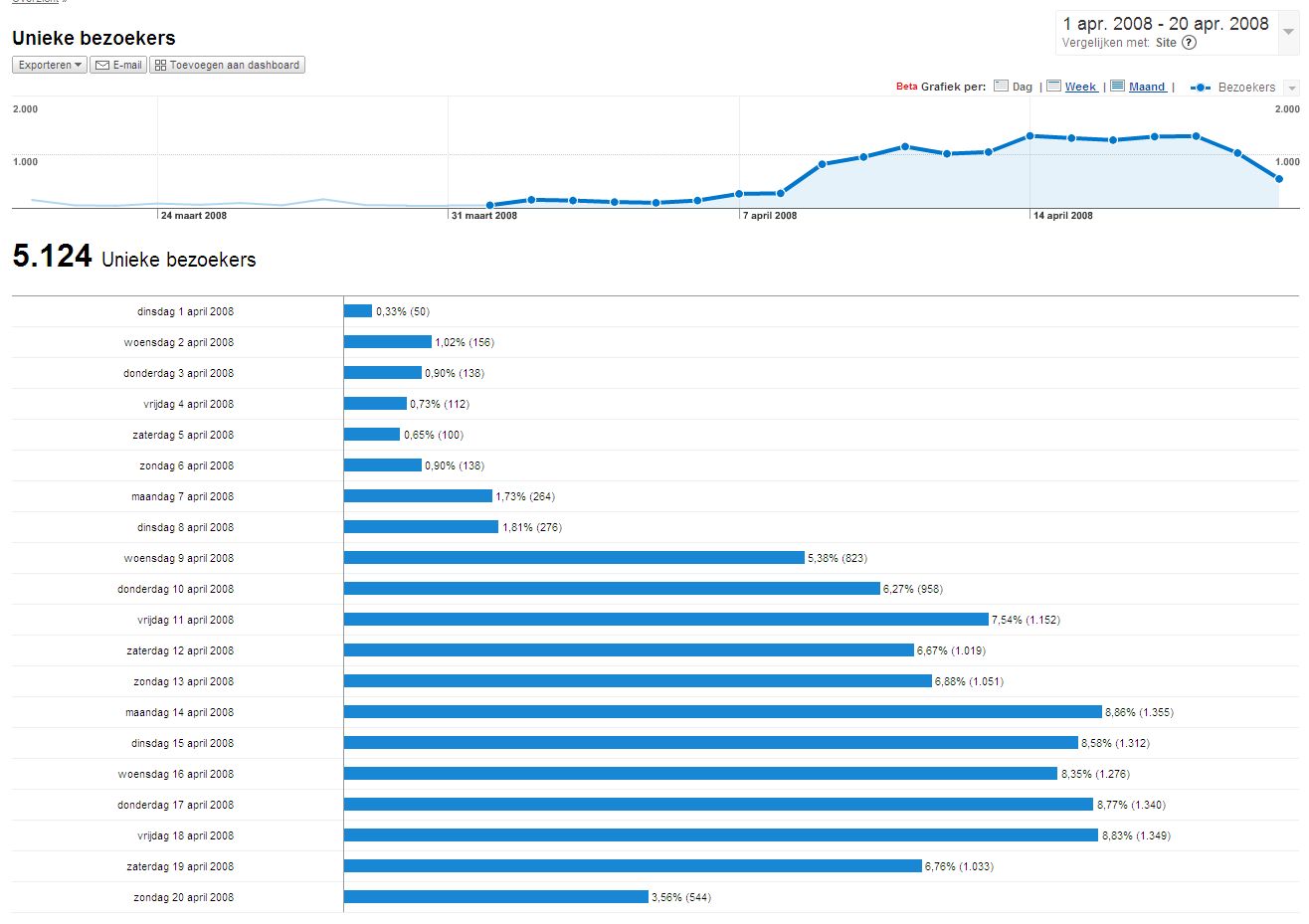Click the last data point in the line graph

[1278, 179]
